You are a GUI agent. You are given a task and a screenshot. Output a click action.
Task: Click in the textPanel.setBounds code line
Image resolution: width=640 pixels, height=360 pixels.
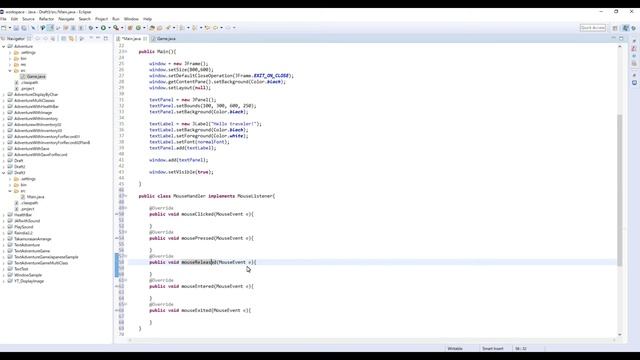pos(202,106)
